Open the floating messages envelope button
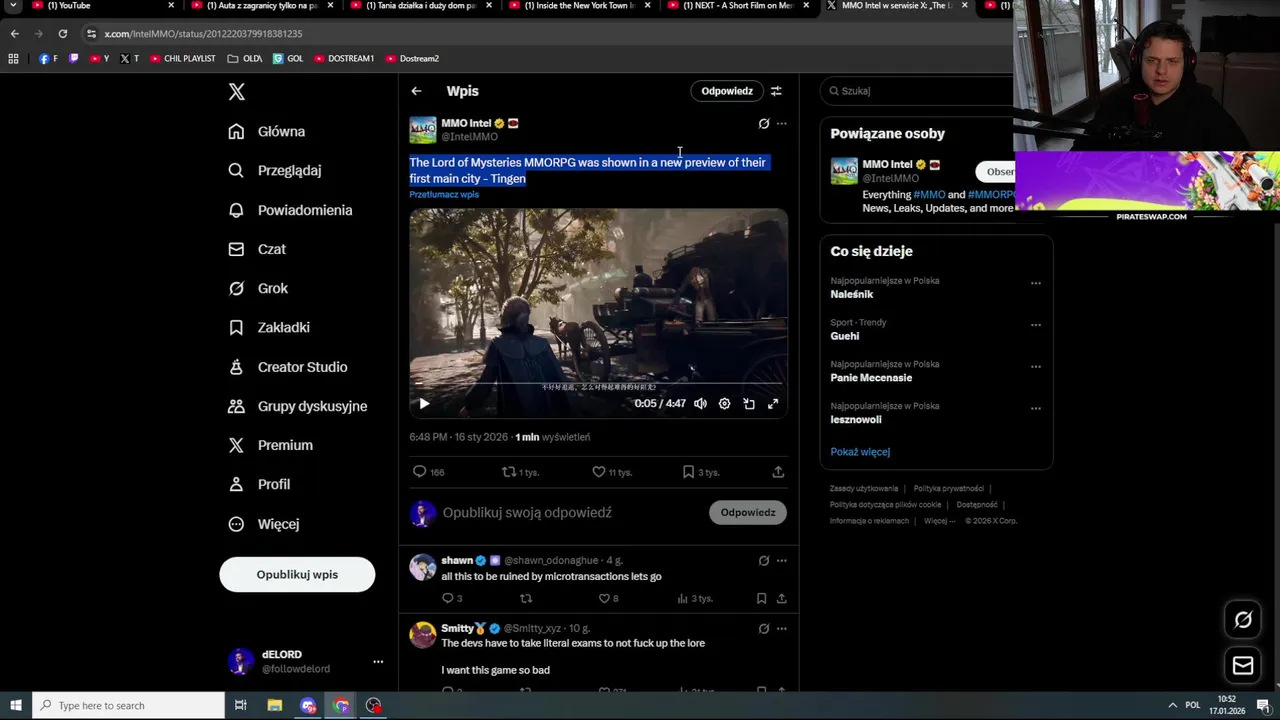The image size is (1280, 720). (1243, 665)
